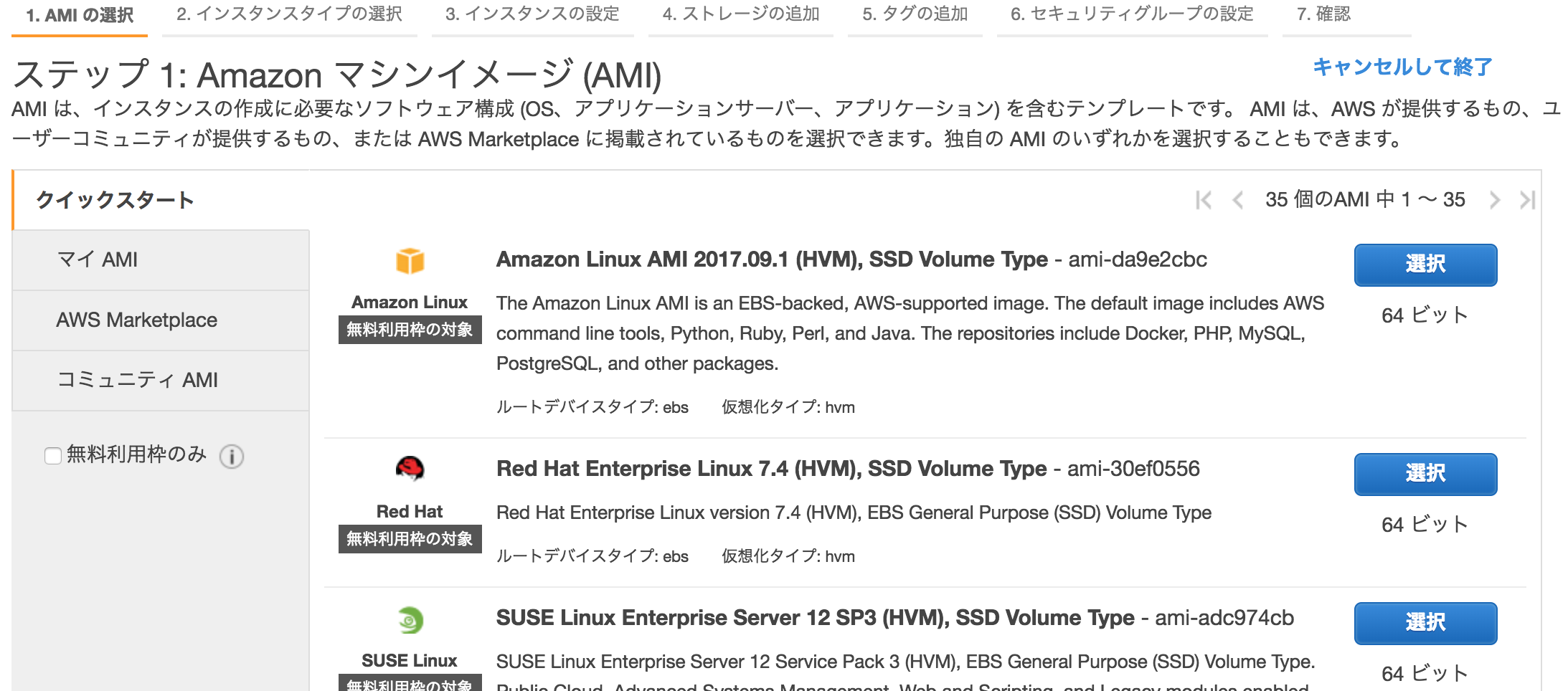Select Red Hat Enterprise Linux 選択 button
This screenshot has height=691, width=1568.
tap(1425, 474)
